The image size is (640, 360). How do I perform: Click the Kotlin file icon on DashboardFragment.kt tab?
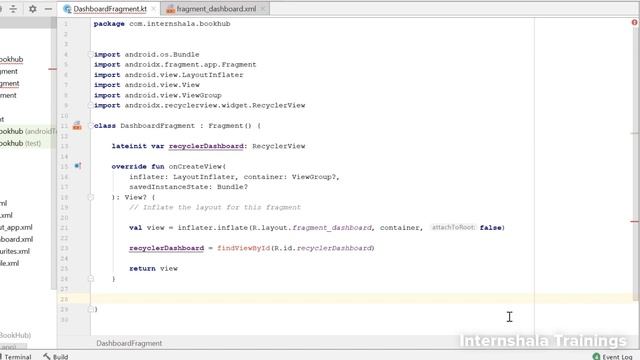click(67, 9)
